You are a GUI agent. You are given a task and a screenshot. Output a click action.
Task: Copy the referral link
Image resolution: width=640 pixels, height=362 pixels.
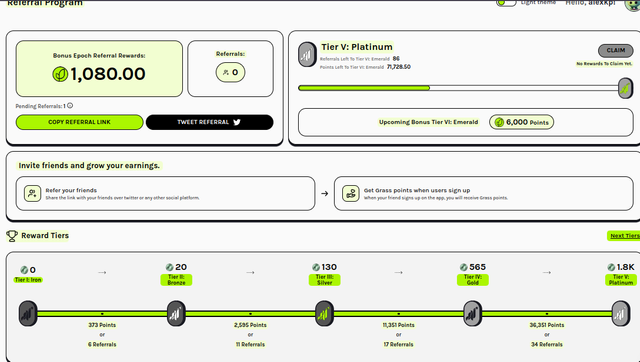pyautogui.click(x=80, y=122)
